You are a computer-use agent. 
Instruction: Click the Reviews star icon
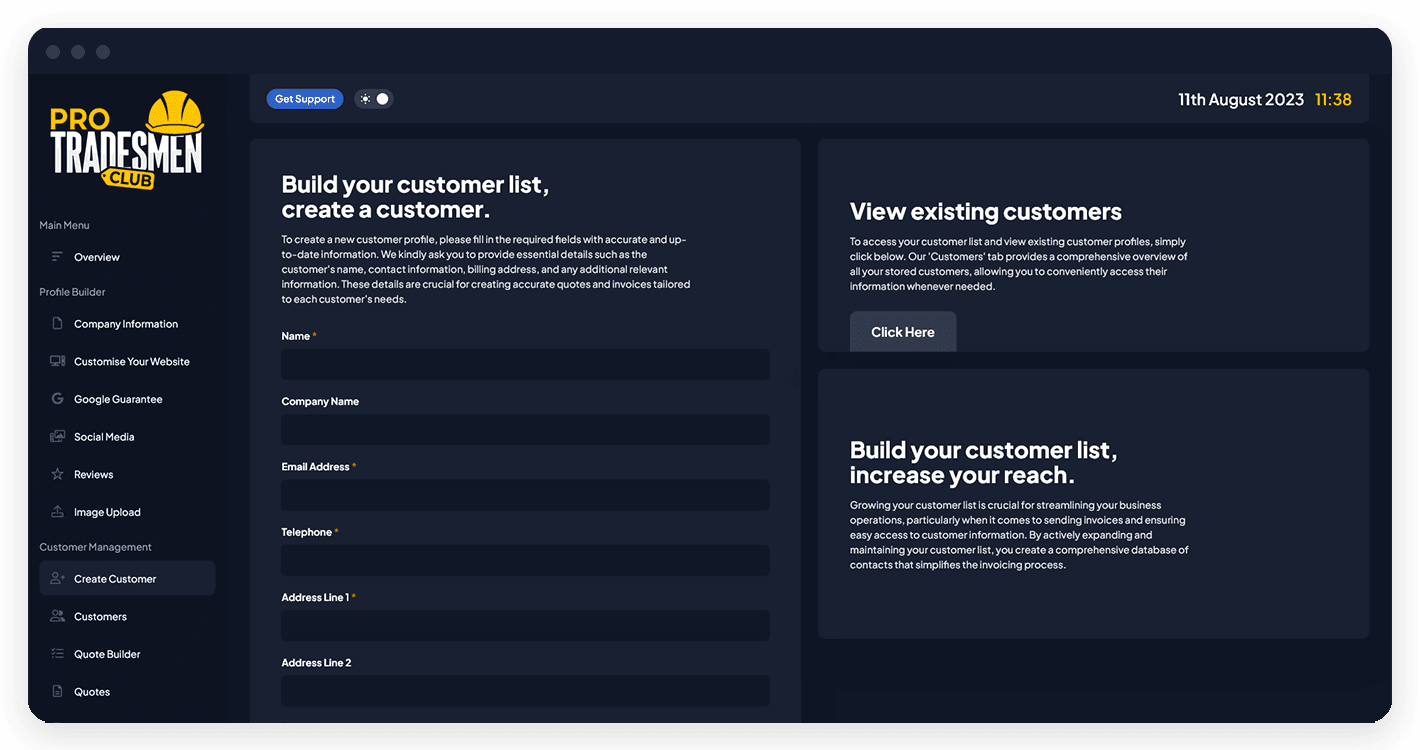pyautogui.click(x=57, y=475)
